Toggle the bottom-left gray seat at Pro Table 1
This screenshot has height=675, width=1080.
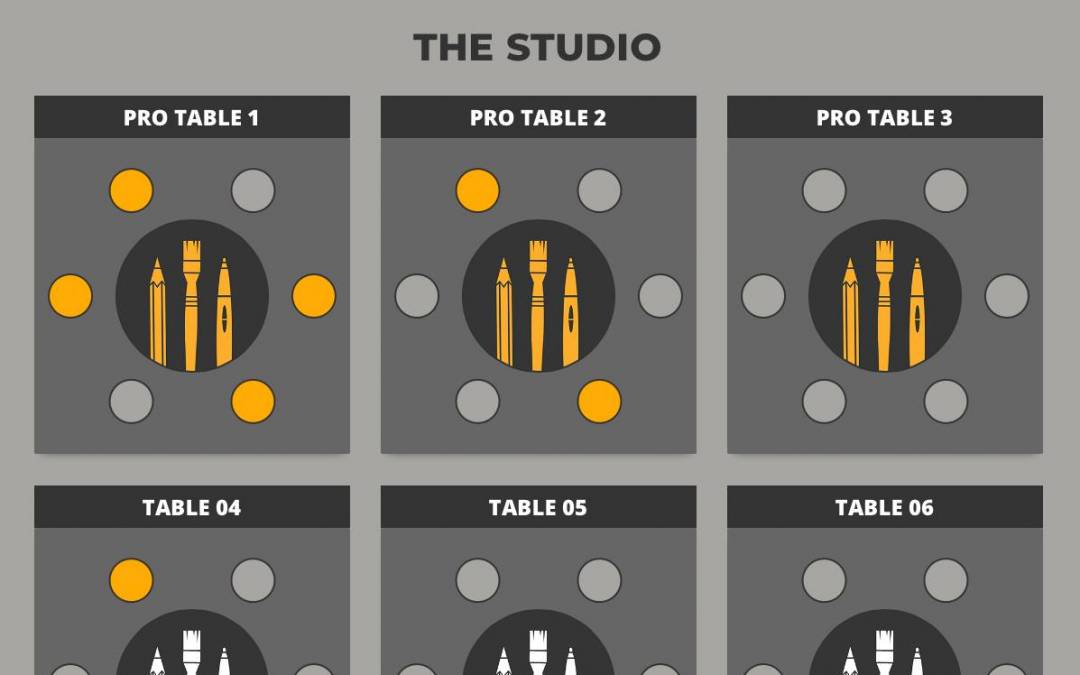[131, 402]
